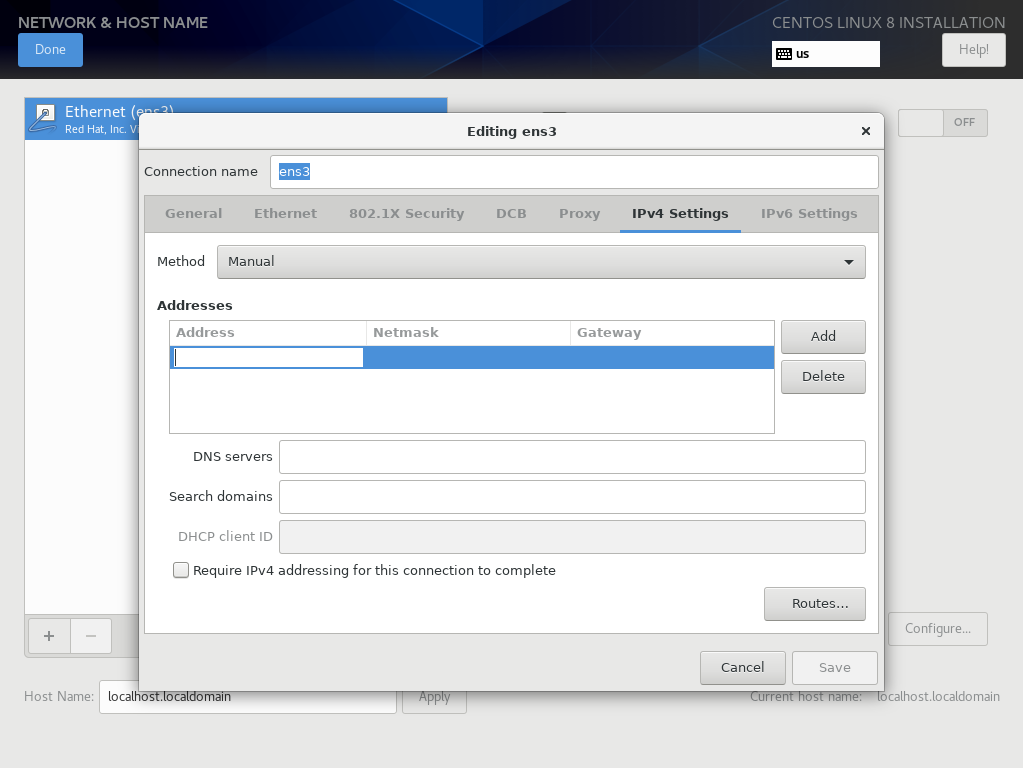1023x768 pixels.
Task: Switch to the Proxy tab
Action: coord(579,213)
